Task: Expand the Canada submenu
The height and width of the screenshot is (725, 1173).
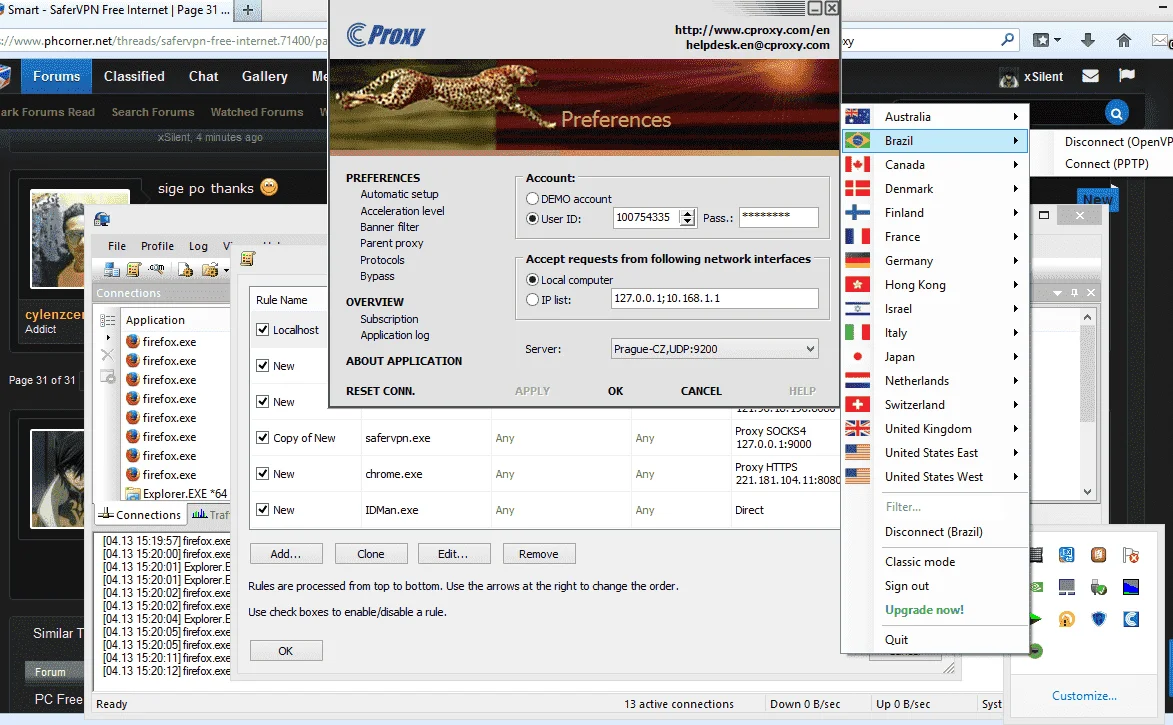Action: 935,165
